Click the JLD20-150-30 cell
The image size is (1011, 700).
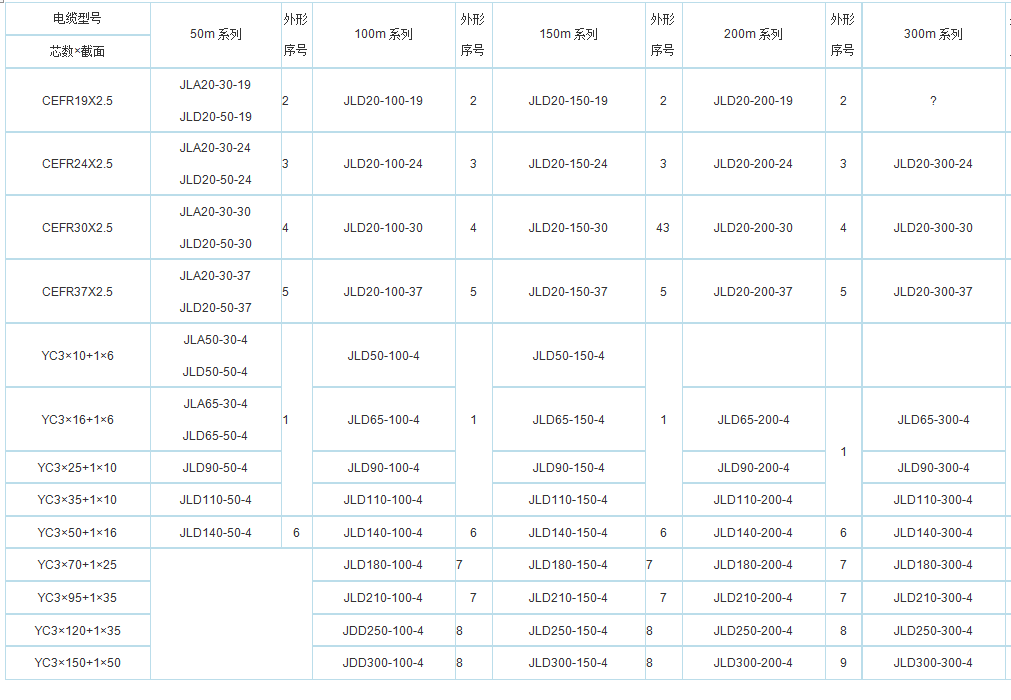tap(568, 228)
